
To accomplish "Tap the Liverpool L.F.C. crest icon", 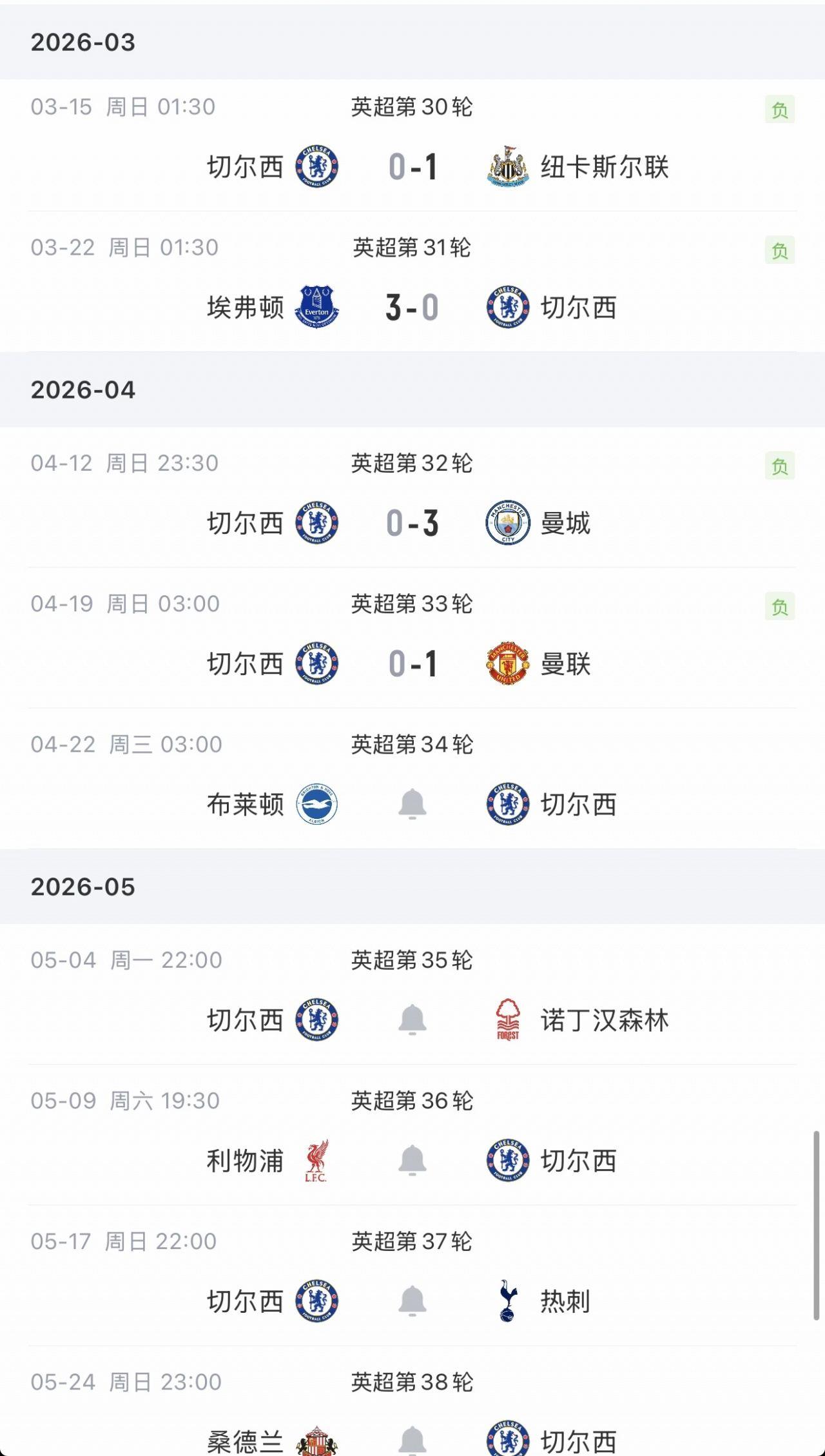I will pos(316,1161).
